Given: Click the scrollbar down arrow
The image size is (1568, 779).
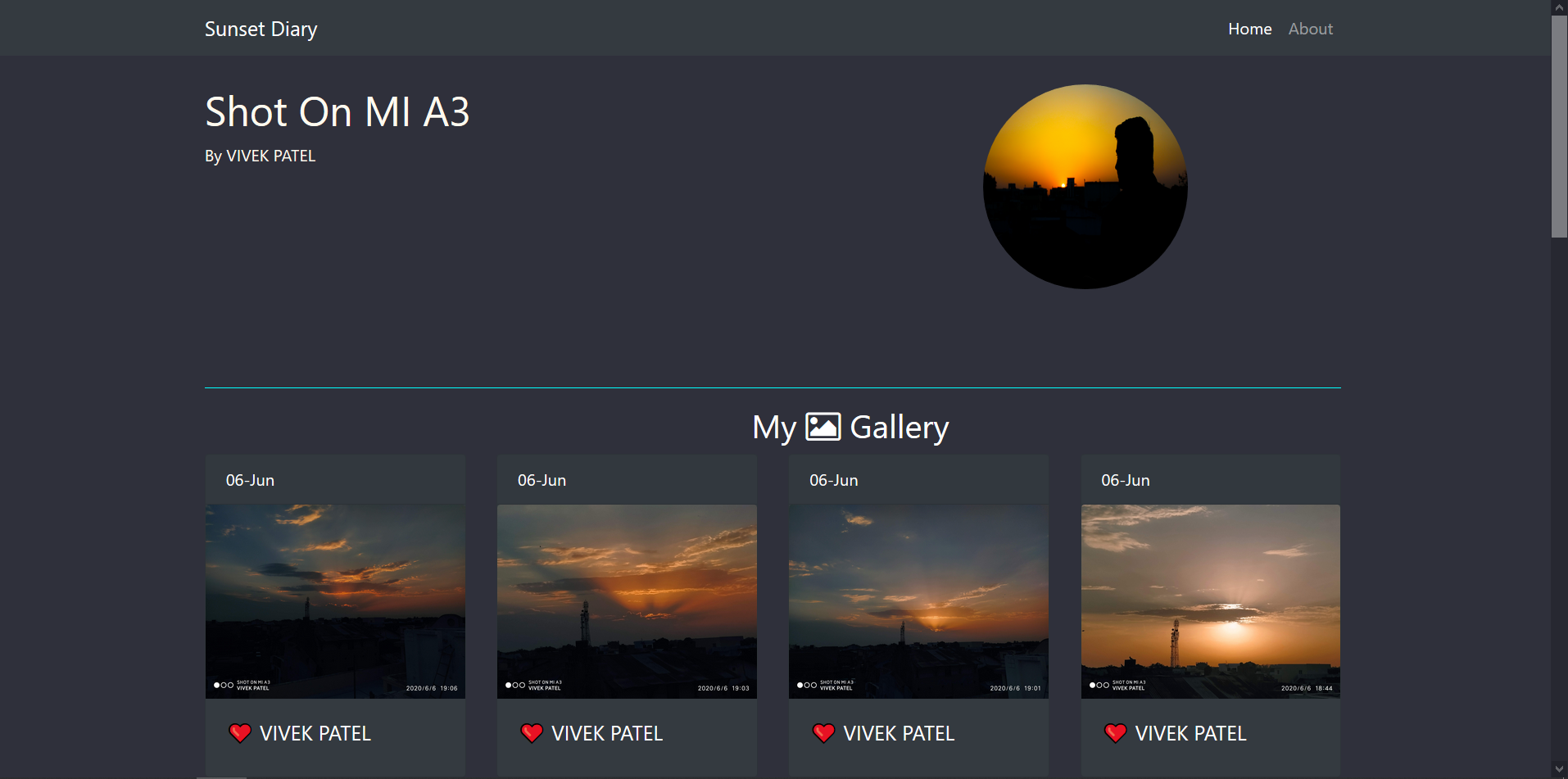Looking at the screenshot, I should coord(1559,771).
